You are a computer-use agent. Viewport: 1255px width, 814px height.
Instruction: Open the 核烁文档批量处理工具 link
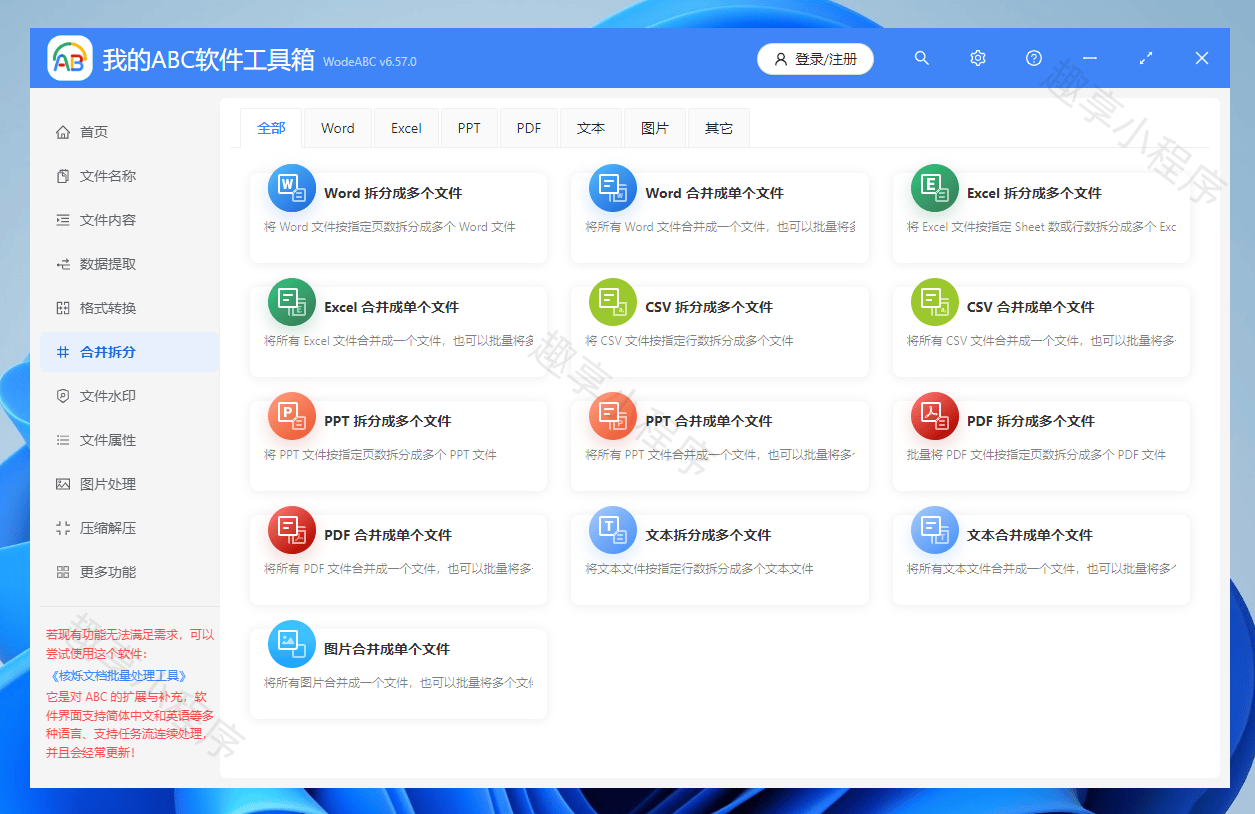coord(118,676)
